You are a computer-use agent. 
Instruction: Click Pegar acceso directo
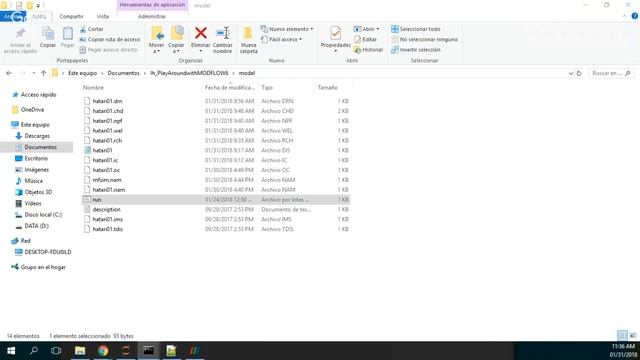[x=108, y=49]
